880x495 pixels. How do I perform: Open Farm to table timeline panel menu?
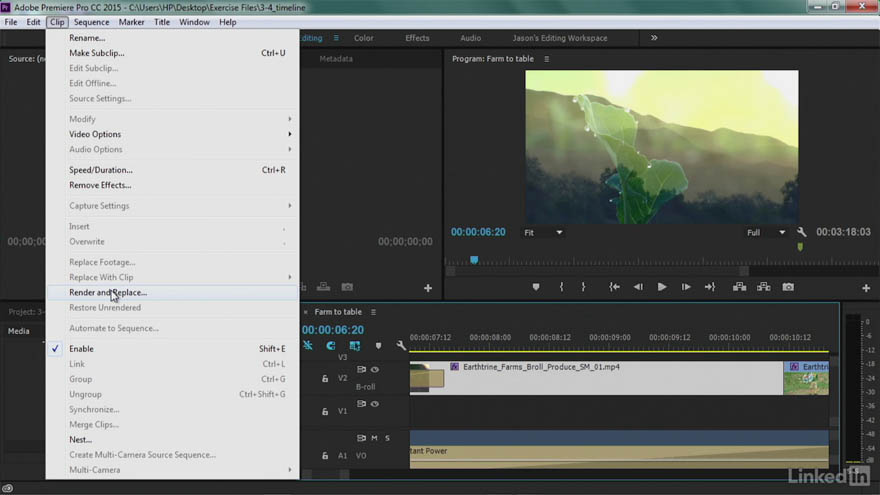373,312
